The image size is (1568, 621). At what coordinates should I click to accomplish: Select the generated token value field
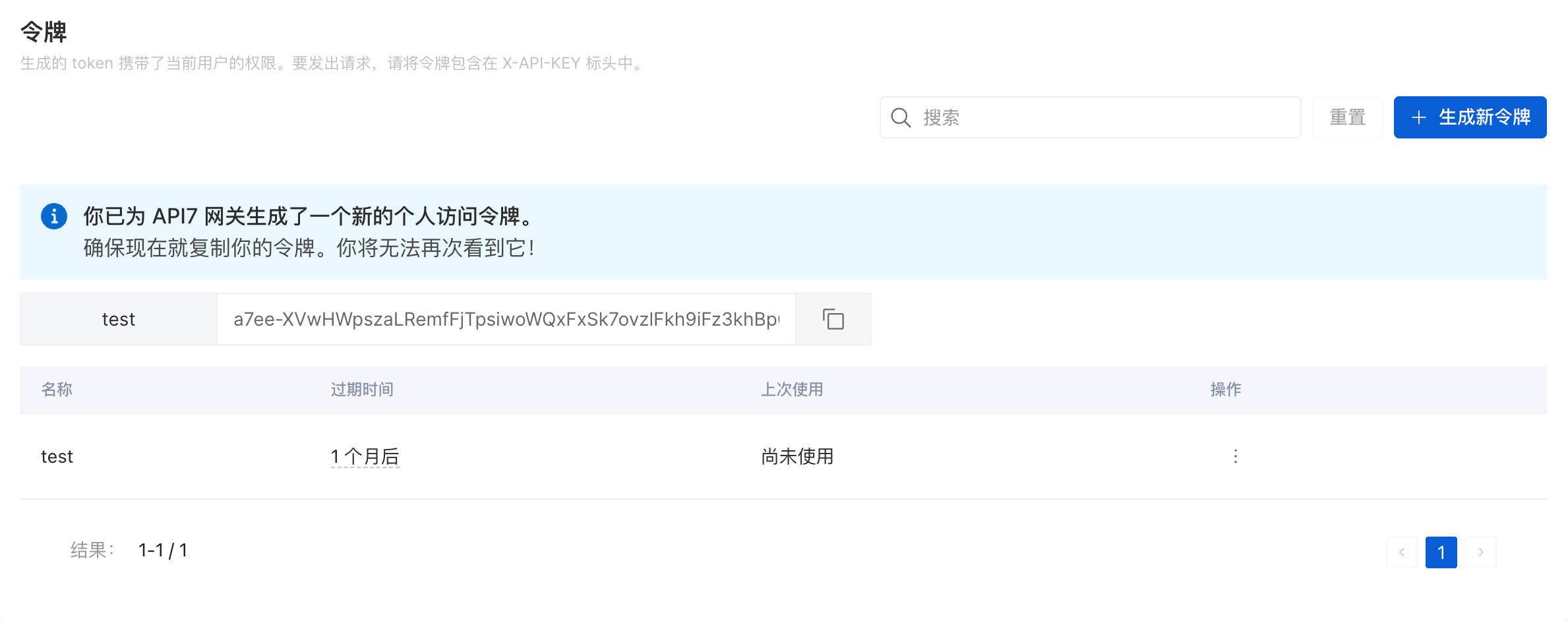tap(506, 319)
